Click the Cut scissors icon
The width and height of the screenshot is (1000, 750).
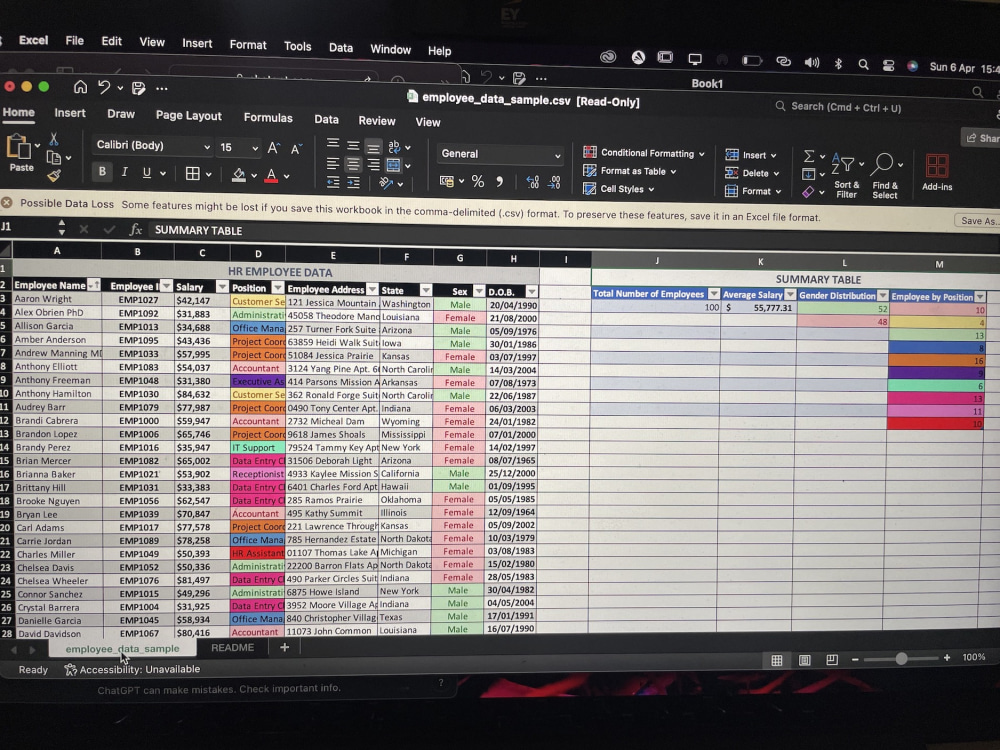54,138
